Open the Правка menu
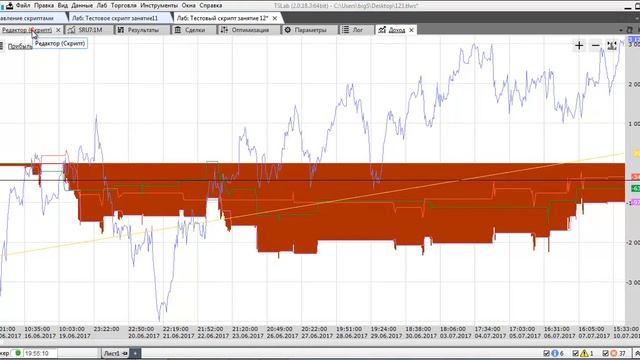 [x=44, y=6]
